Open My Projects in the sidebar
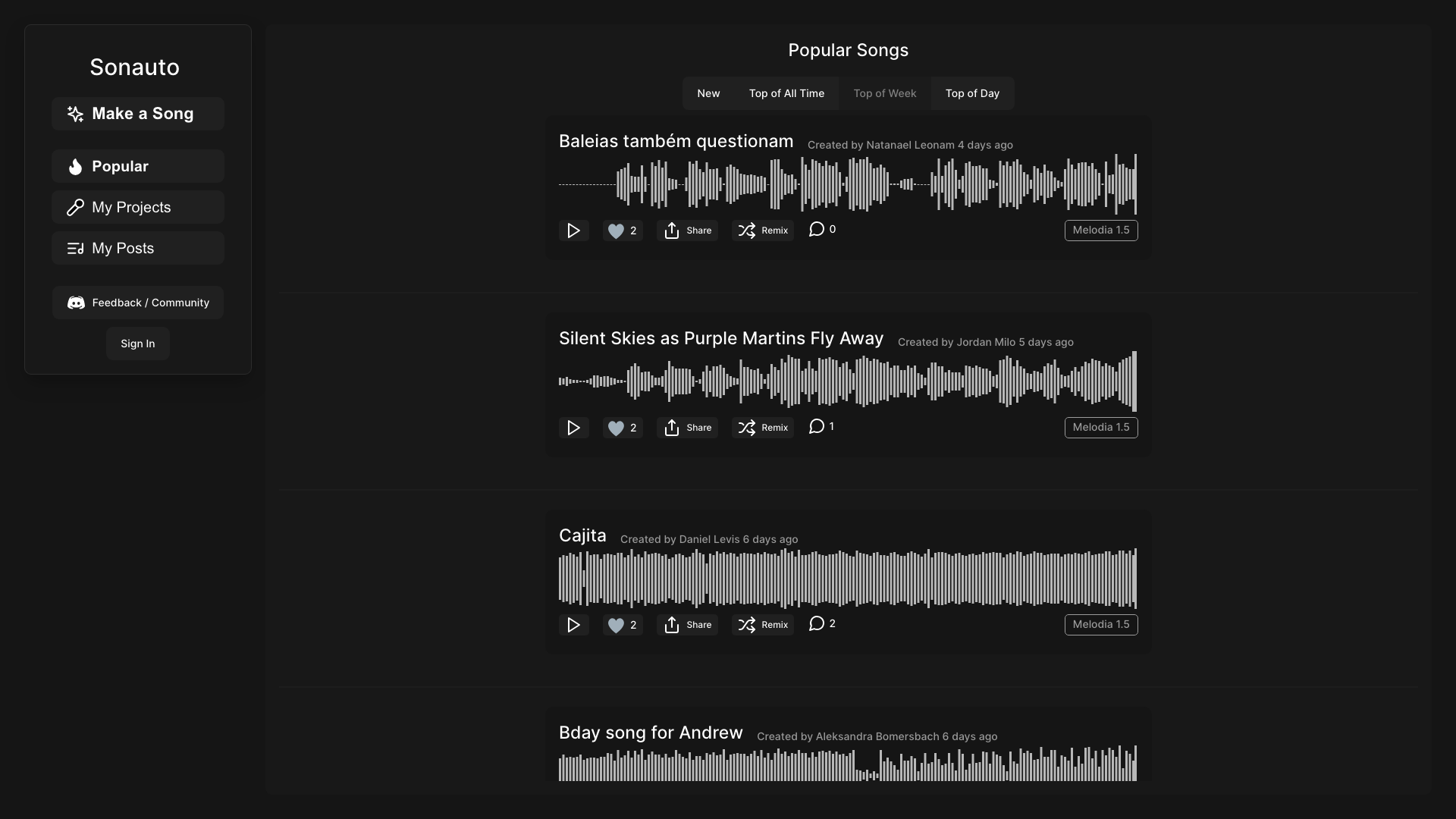 pyautogui.click(x=138, y=207)
